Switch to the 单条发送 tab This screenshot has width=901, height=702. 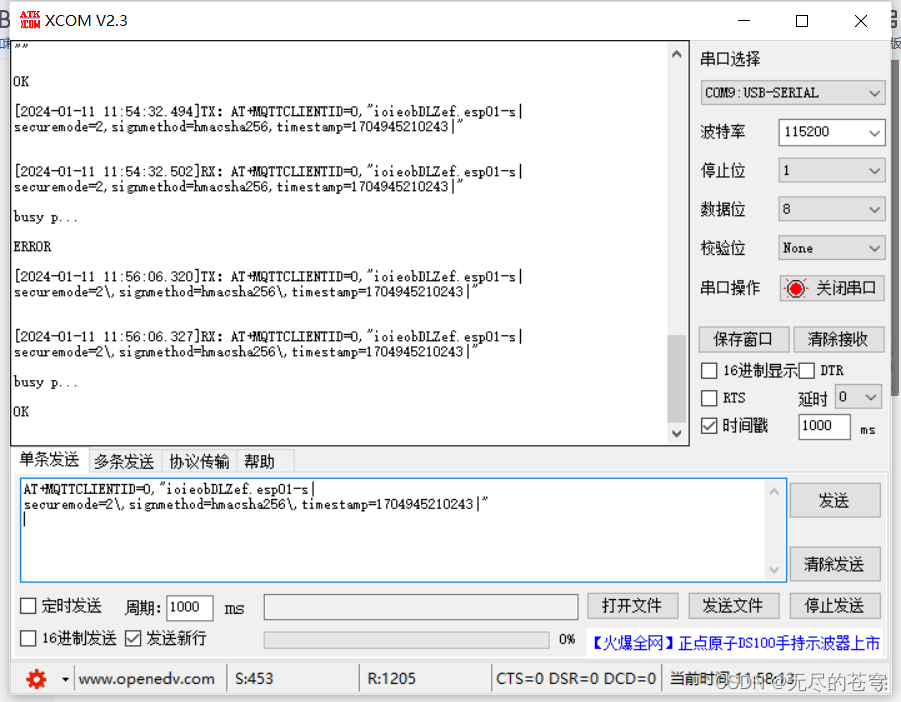[x=49, y=460]
